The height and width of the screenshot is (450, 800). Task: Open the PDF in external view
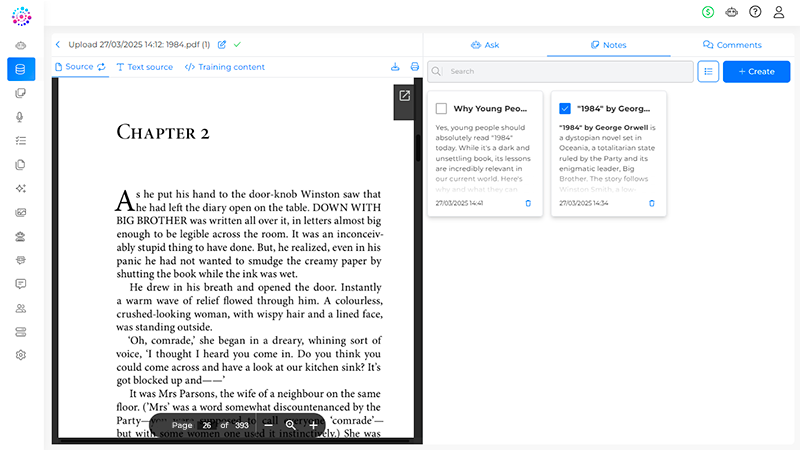(405, 96)
